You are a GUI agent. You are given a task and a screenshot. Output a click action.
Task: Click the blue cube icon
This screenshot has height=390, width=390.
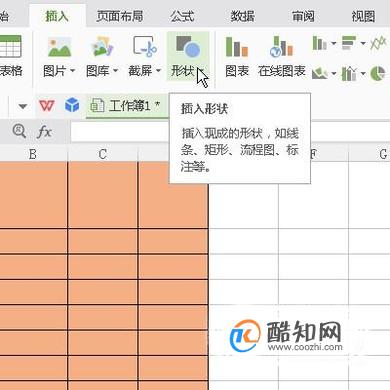(72, 105)
